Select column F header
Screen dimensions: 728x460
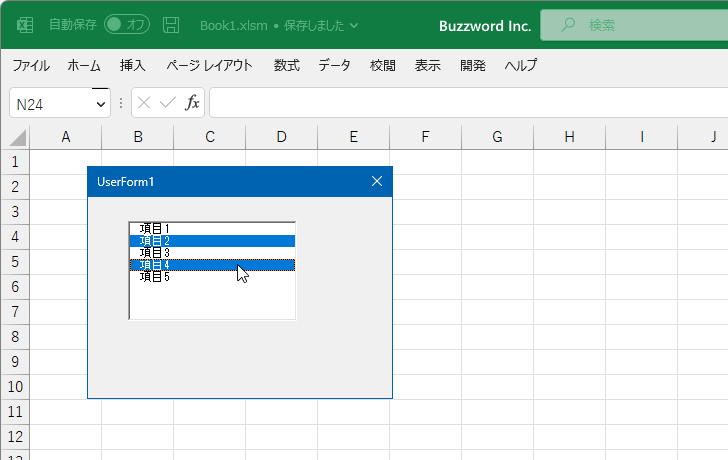(x=426, y=137)
